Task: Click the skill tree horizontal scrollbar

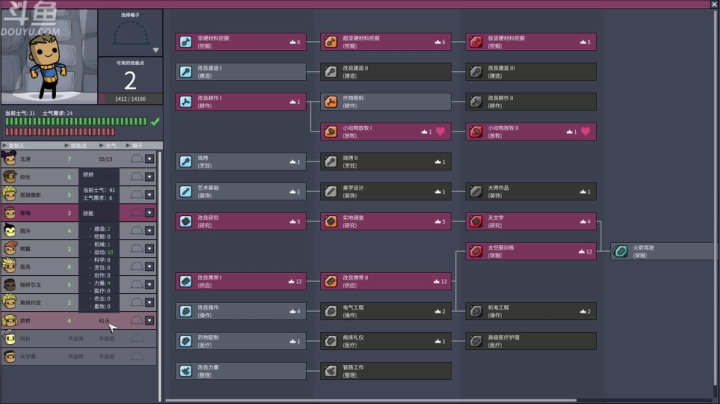Action: [x=370, y=398]
